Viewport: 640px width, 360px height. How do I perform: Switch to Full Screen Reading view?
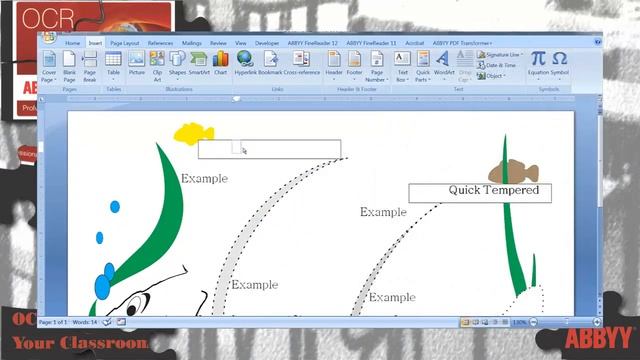(x=476, y=322)
